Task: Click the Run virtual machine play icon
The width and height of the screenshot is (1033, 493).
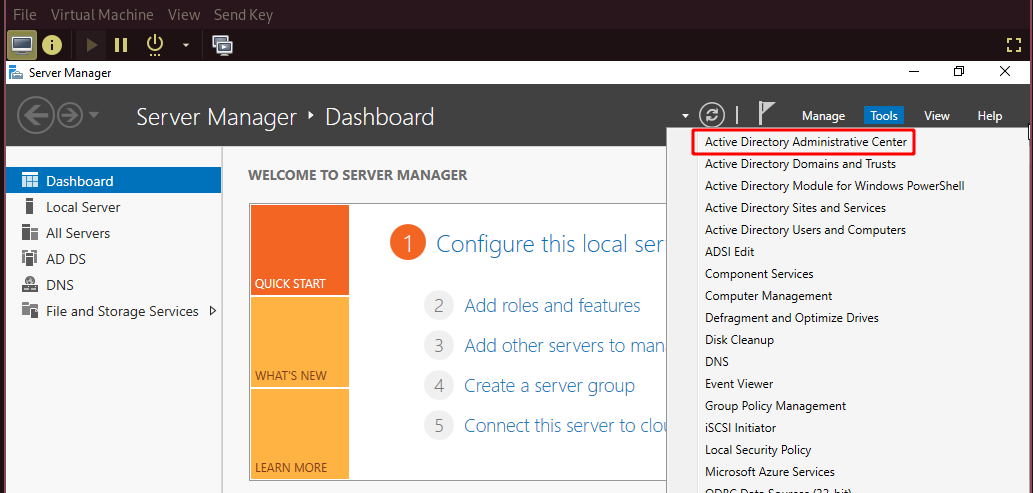Action: [92, 45]
